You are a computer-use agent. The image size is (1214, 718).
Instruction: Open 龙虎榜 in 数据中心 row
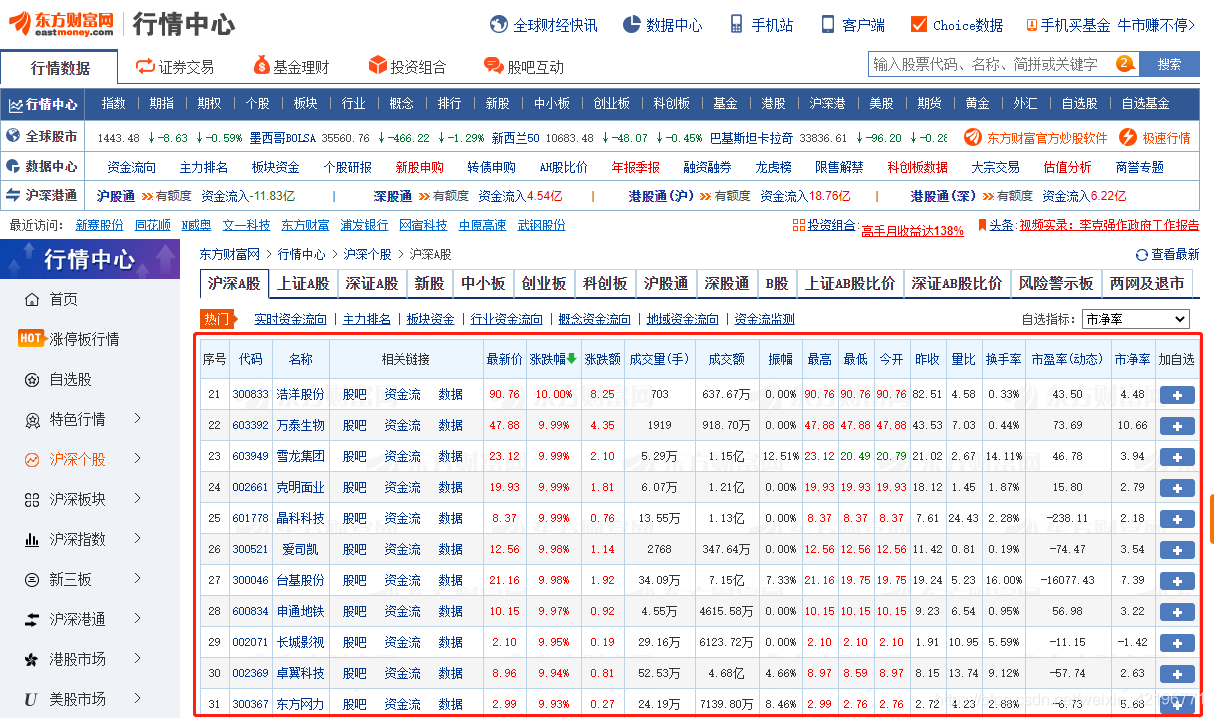coord(773,168)
